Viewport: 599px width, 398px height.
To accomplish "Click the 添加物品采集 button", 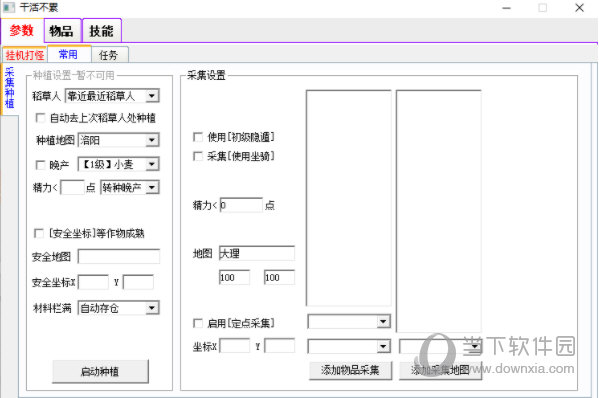I will (350, 370).
